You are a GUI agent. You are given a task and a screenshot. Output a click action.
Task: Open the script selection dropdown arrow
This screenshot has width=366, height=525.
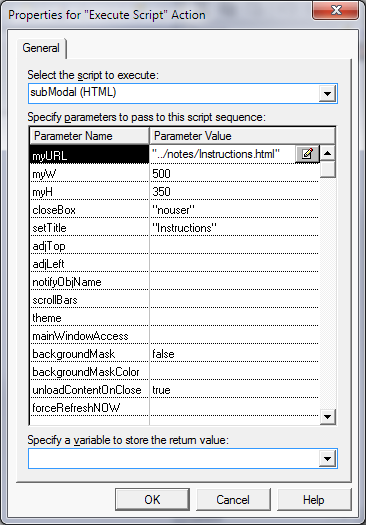[x=327, y=93]
